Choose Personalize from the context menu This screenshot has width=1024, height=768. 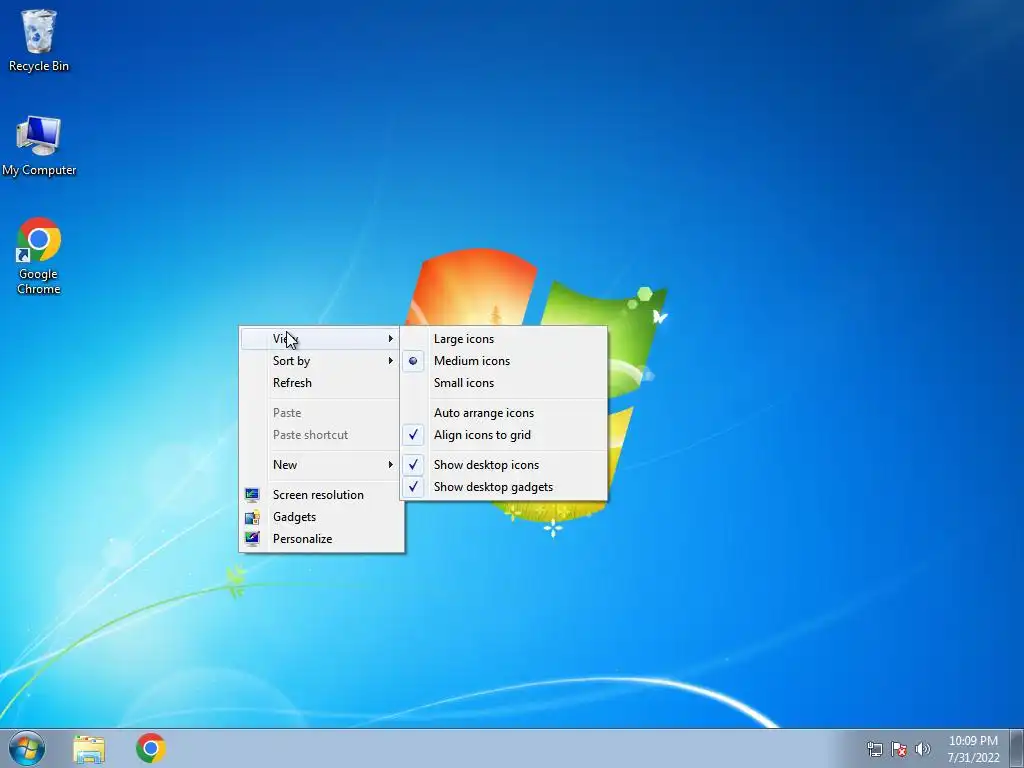click(321, 539)
